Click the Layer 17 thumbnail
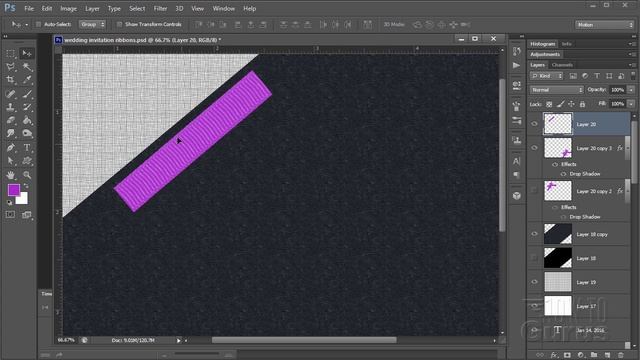This screenshot has width=640, height=360. [x=558, y=306]
